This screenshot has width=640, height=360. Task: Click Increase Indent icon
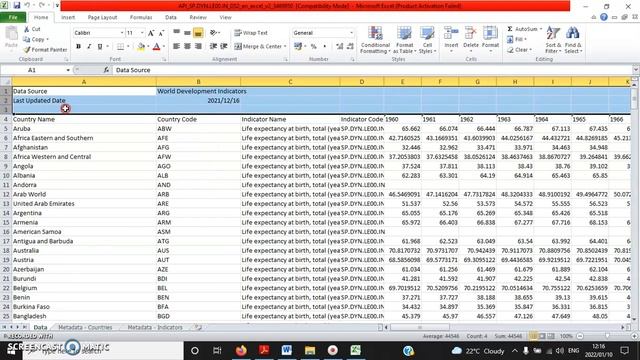point(224,47)
